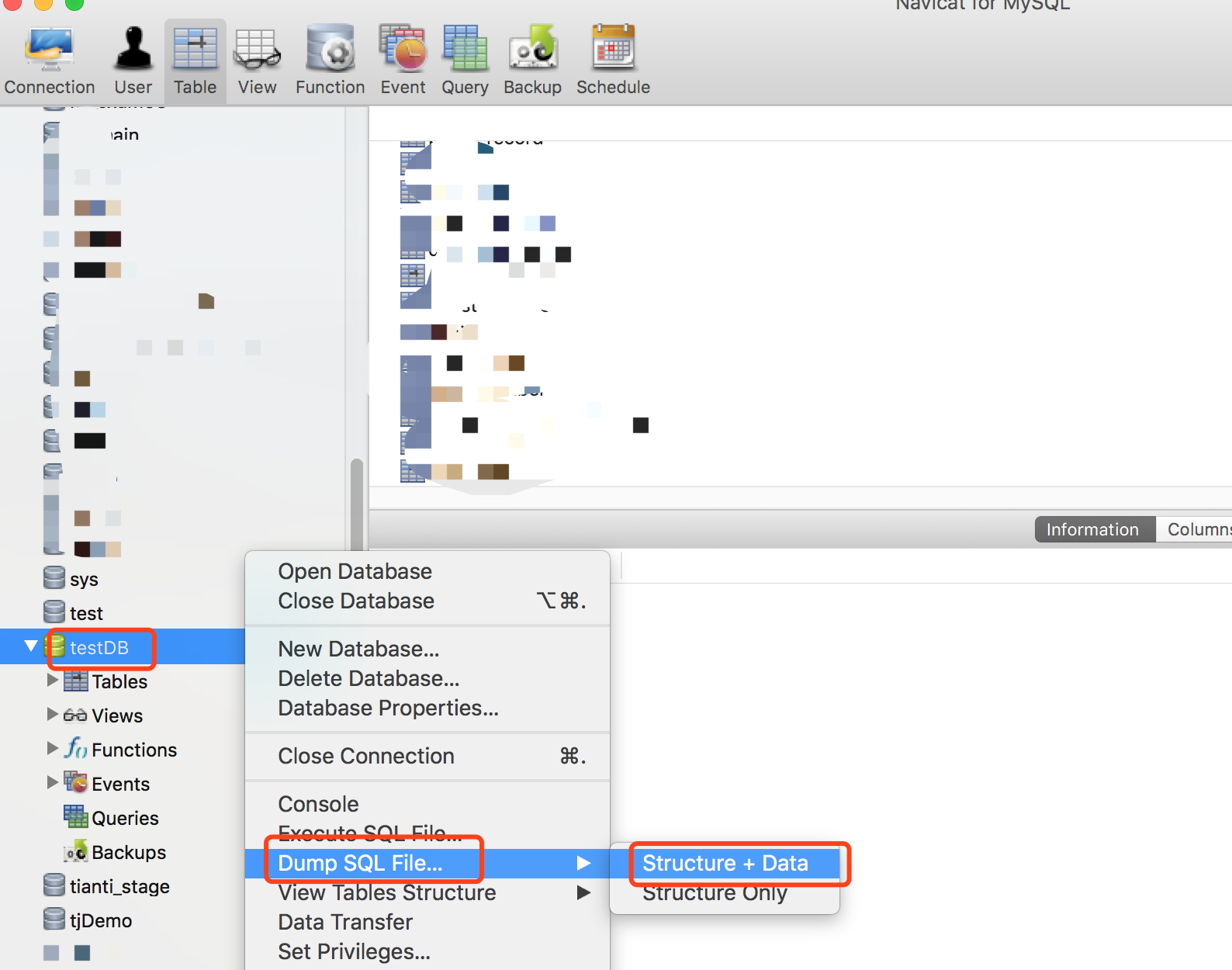Open Dump SQL File submenu arrow
This screenshot has width=1232, height=970.
[583, 863]
